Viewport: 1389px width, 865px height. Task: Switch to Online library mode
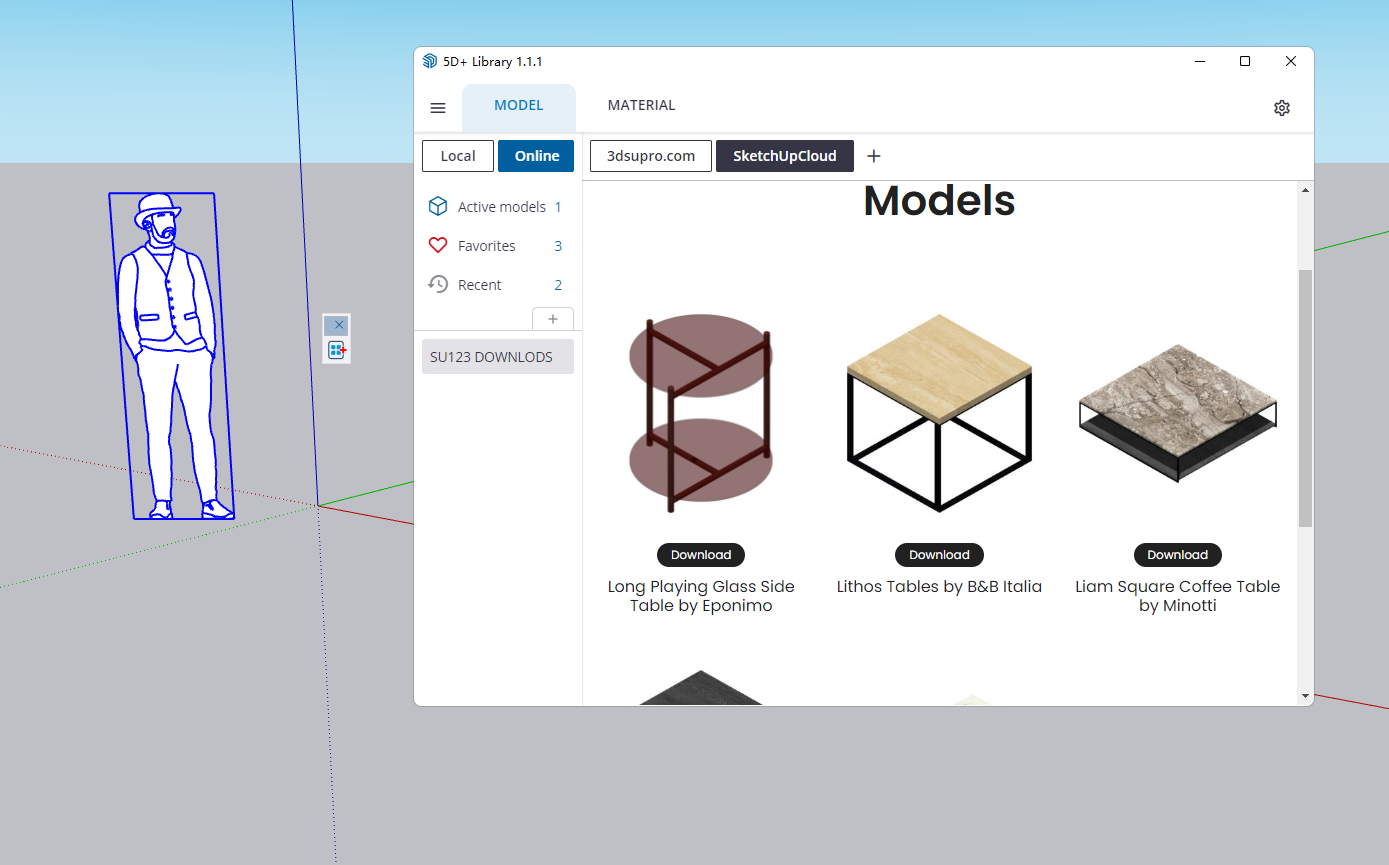[x=536, y=156]
